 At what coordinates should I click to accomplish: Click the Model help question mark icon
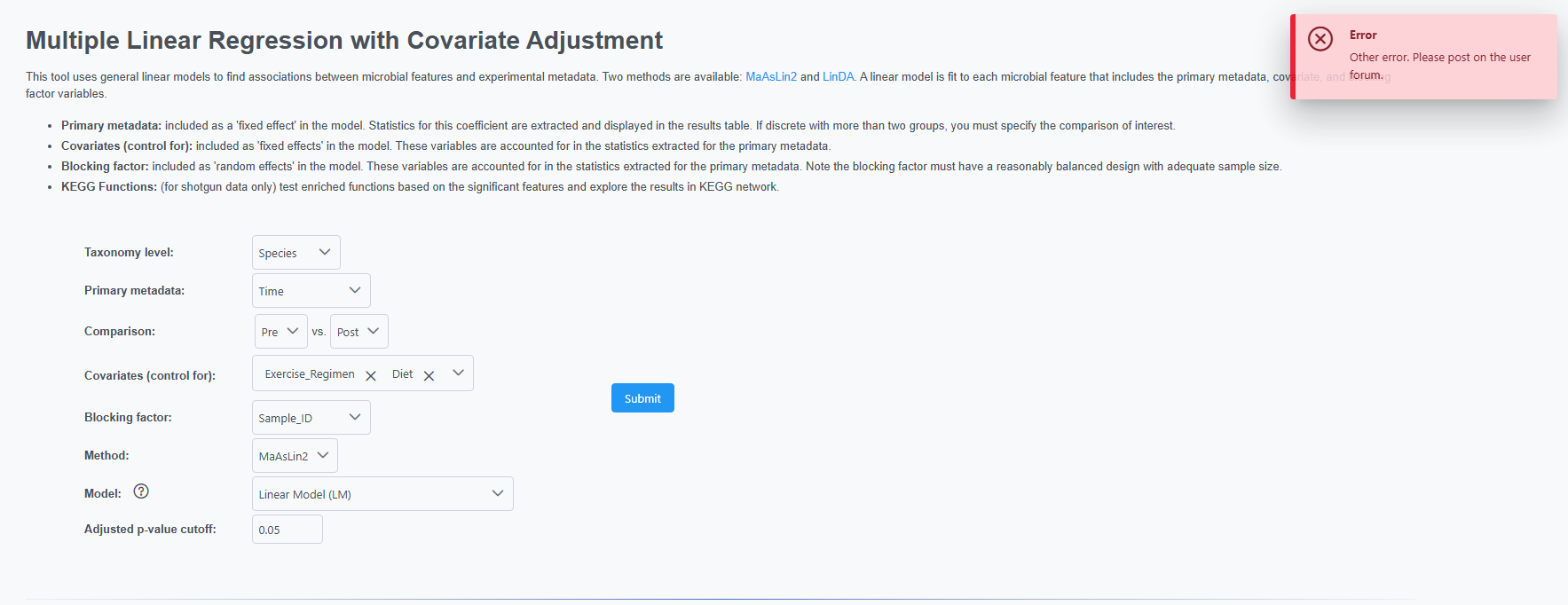pyautogui.click(x=141, y=491)
